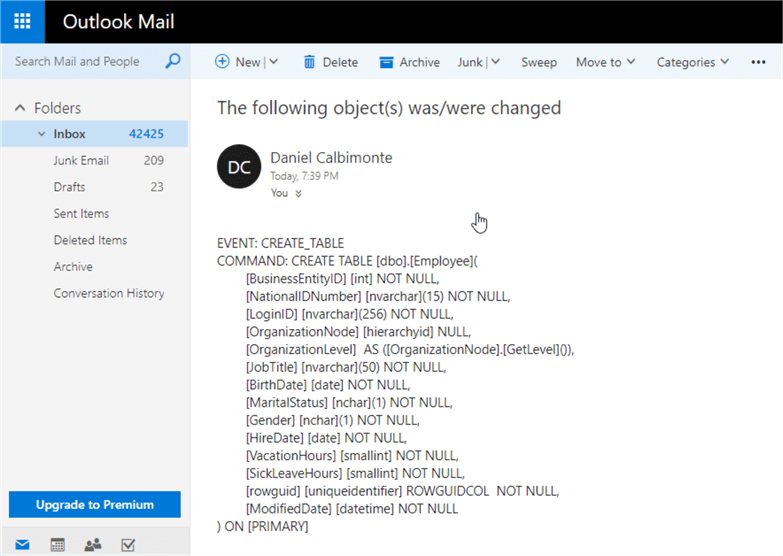Viewport: 783px width, 556px height.
Task: Open the Deleted Items folder
Action: [x=90, y=240]
